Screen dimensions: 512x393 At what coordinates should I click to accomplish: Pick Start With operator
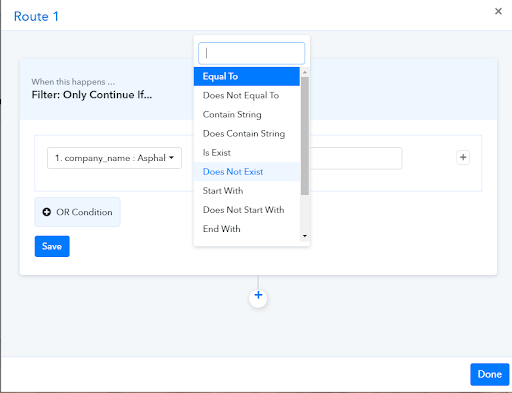pyautogui.click(x=247, y=191)
